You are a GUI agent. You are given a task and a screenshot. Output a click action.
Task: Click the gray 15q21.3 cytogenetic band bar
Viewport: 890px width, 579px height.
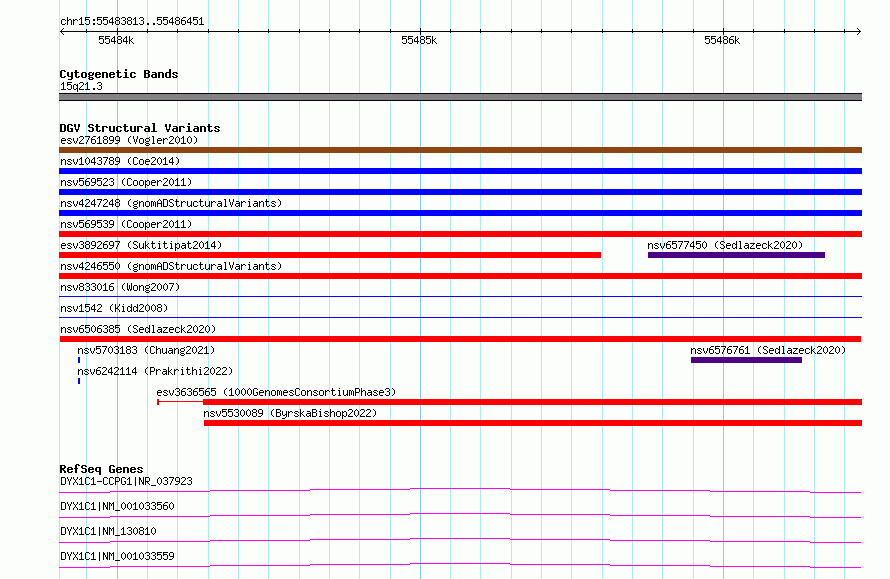coord(460,97)
